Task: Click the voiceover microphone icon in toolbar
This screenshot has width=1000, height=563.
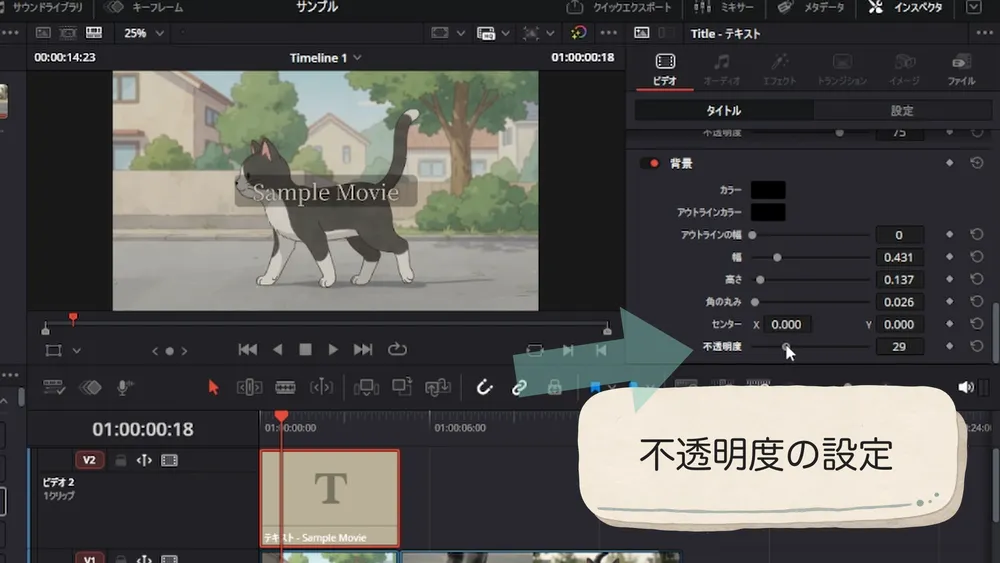Action: [124, 387]
